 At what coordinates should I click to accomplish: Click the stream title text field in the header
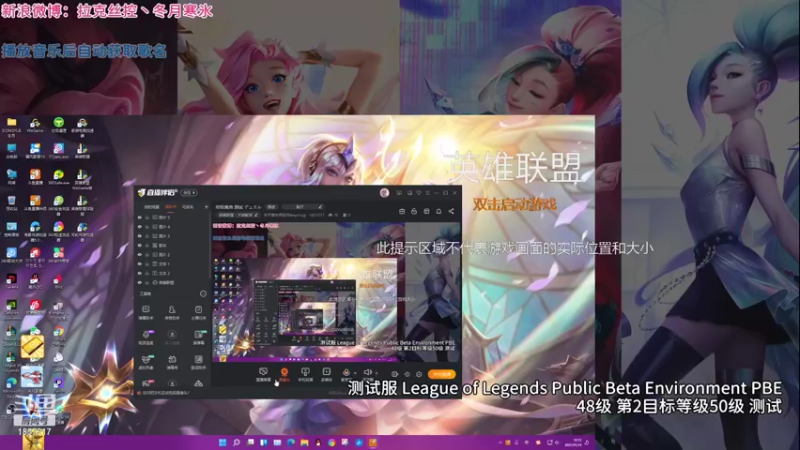coord(239,207)
